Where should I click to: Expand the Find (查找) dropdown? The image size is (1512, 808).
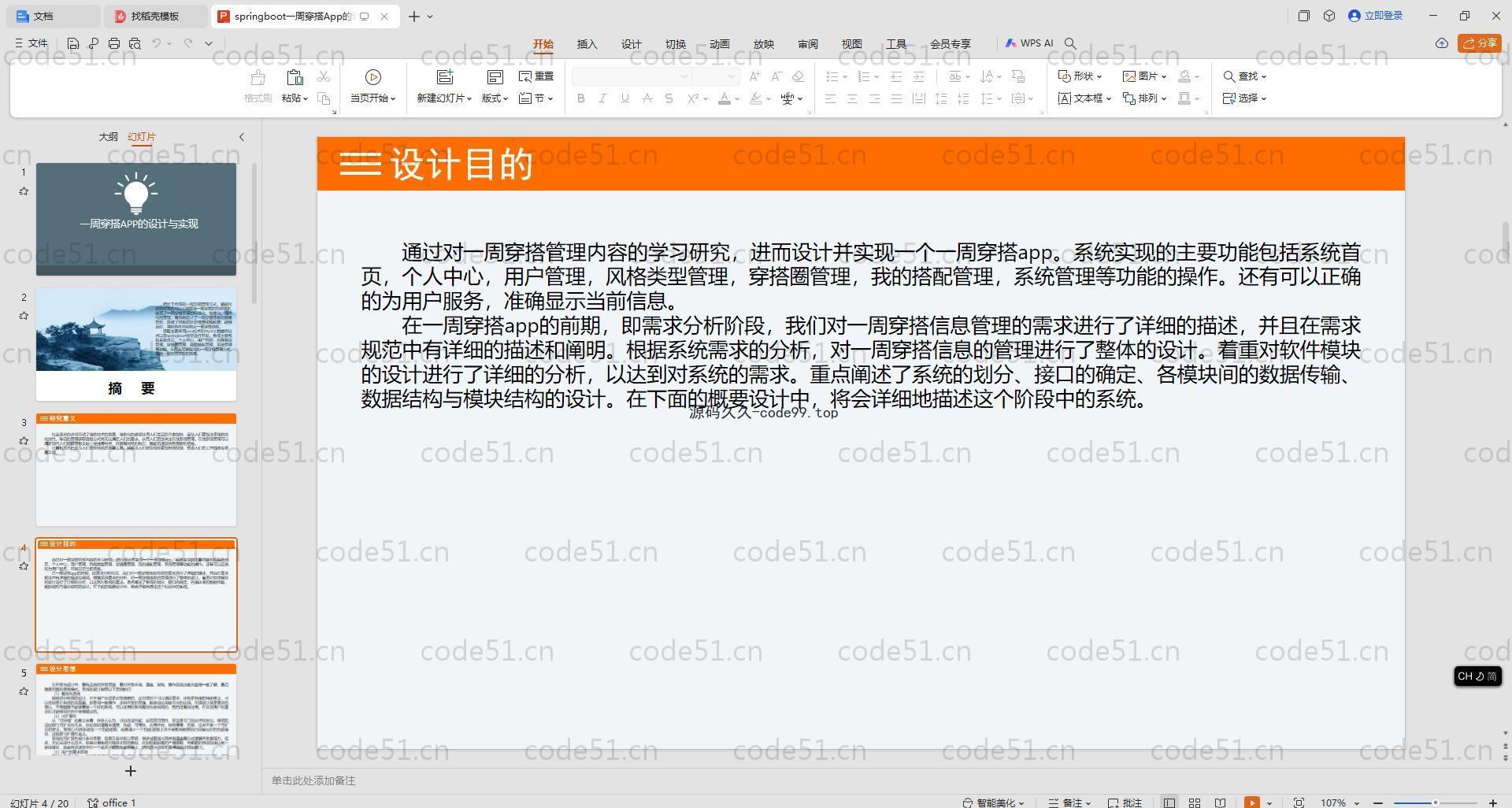(x=1245, y=76)
